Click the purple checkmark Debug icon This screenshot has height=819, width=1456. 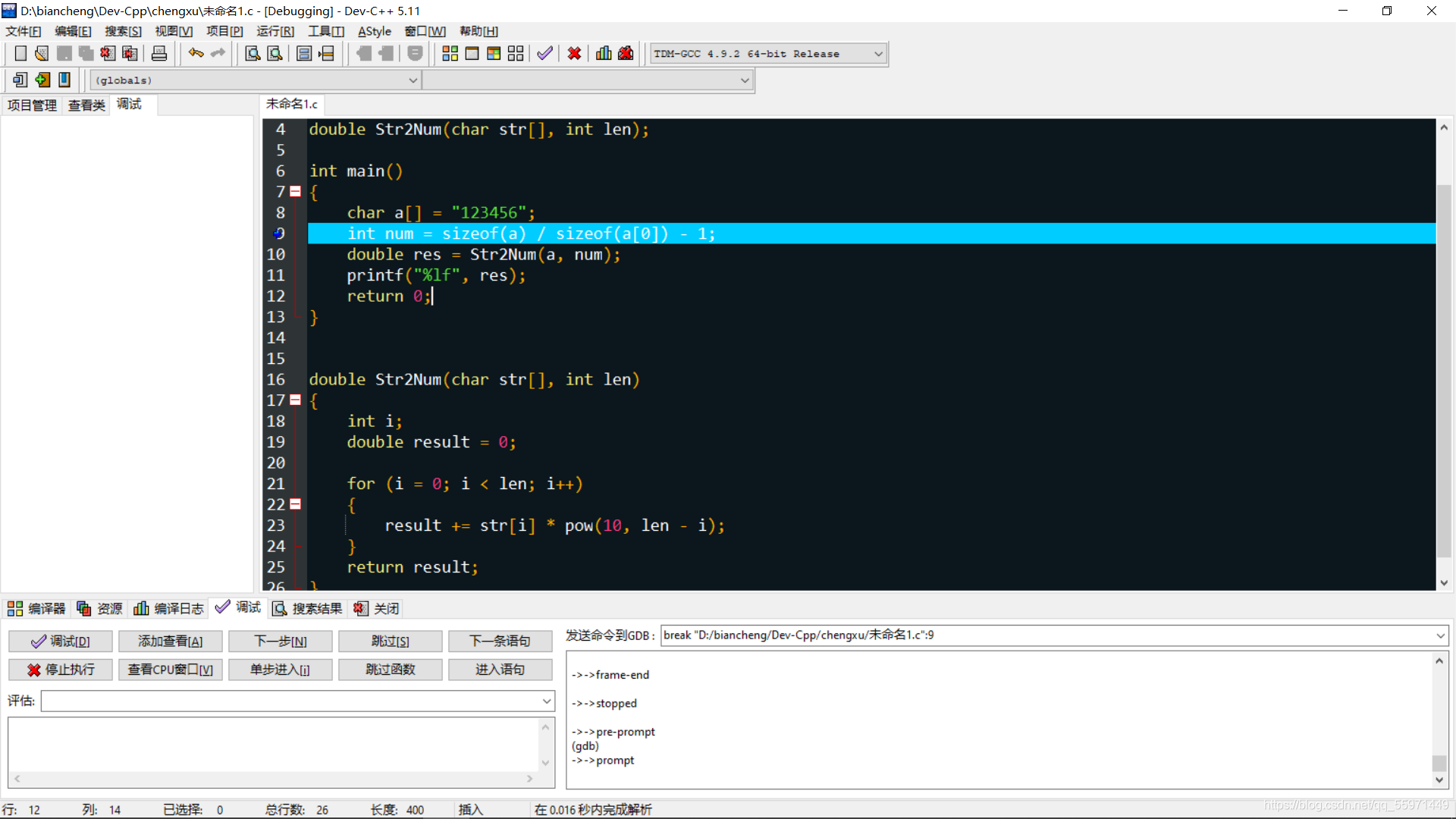[x=544, y=54]
